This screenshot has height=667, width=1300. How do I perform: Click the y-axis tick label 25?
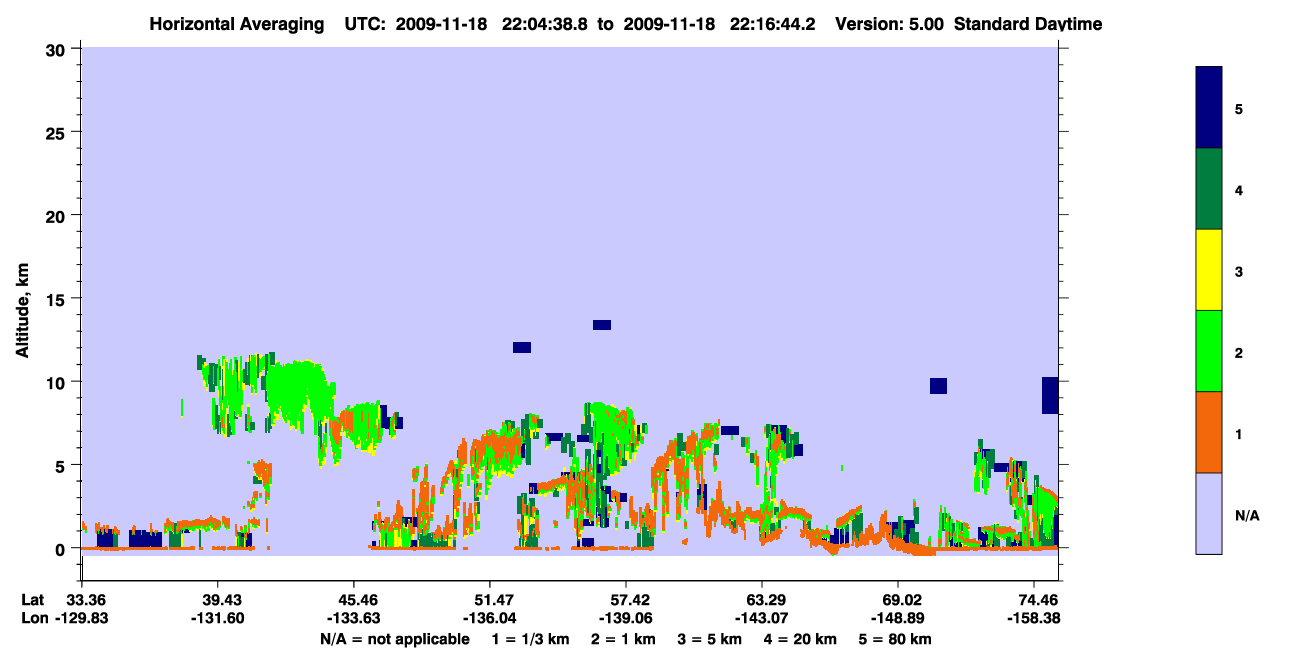click(58, 132)
